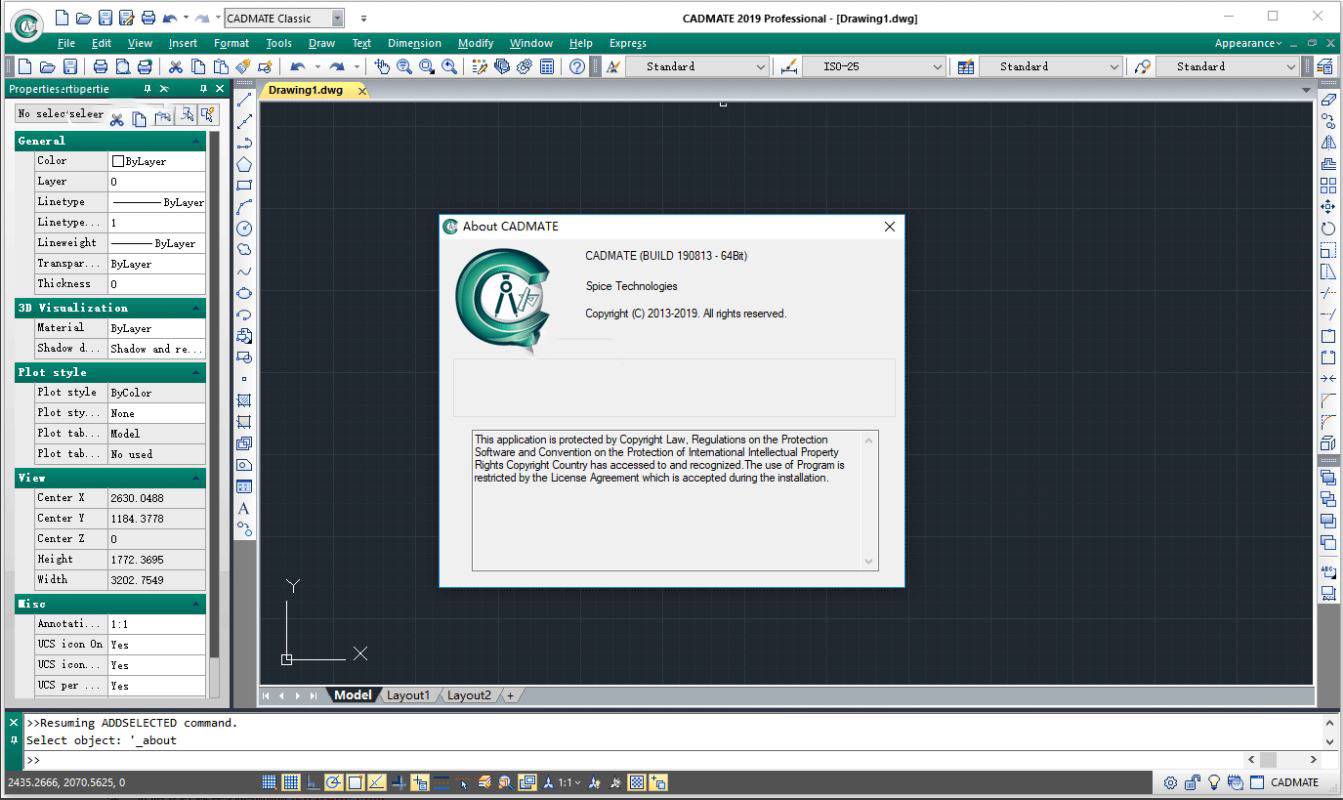Select the Circle drawing tool

244,228
